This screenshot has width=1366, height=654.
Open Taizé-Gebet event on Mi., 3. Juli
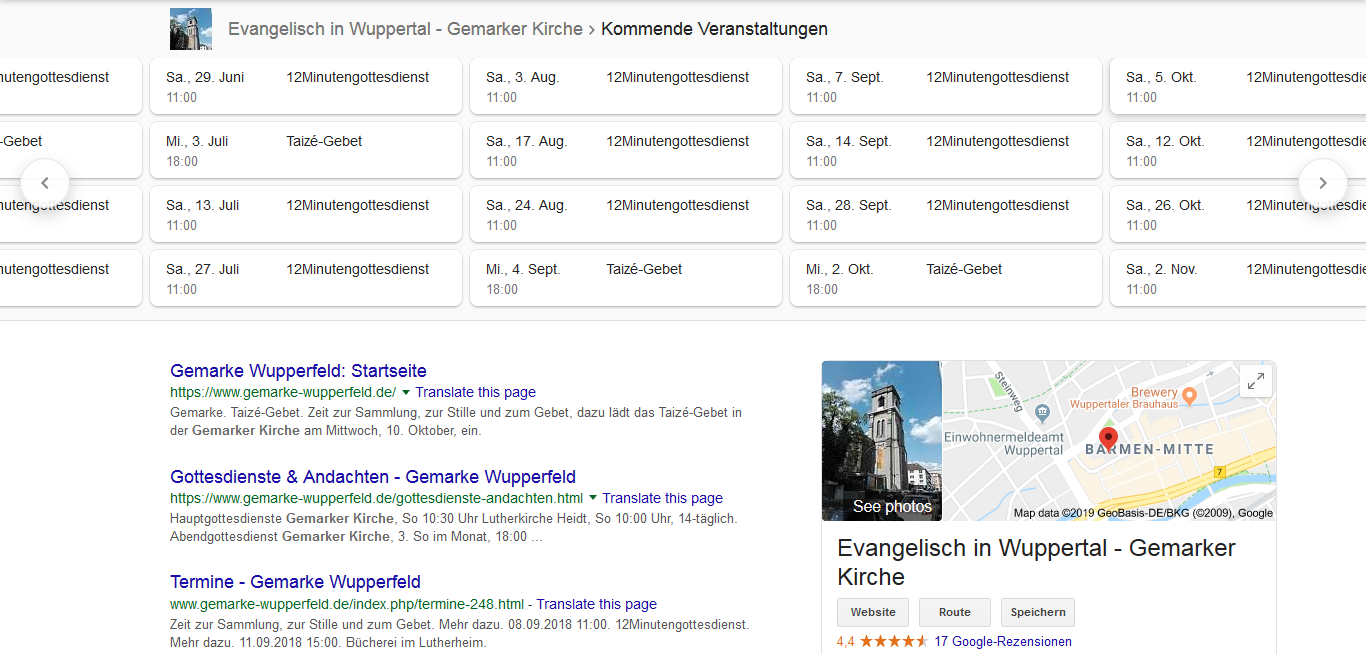[306, 150]
